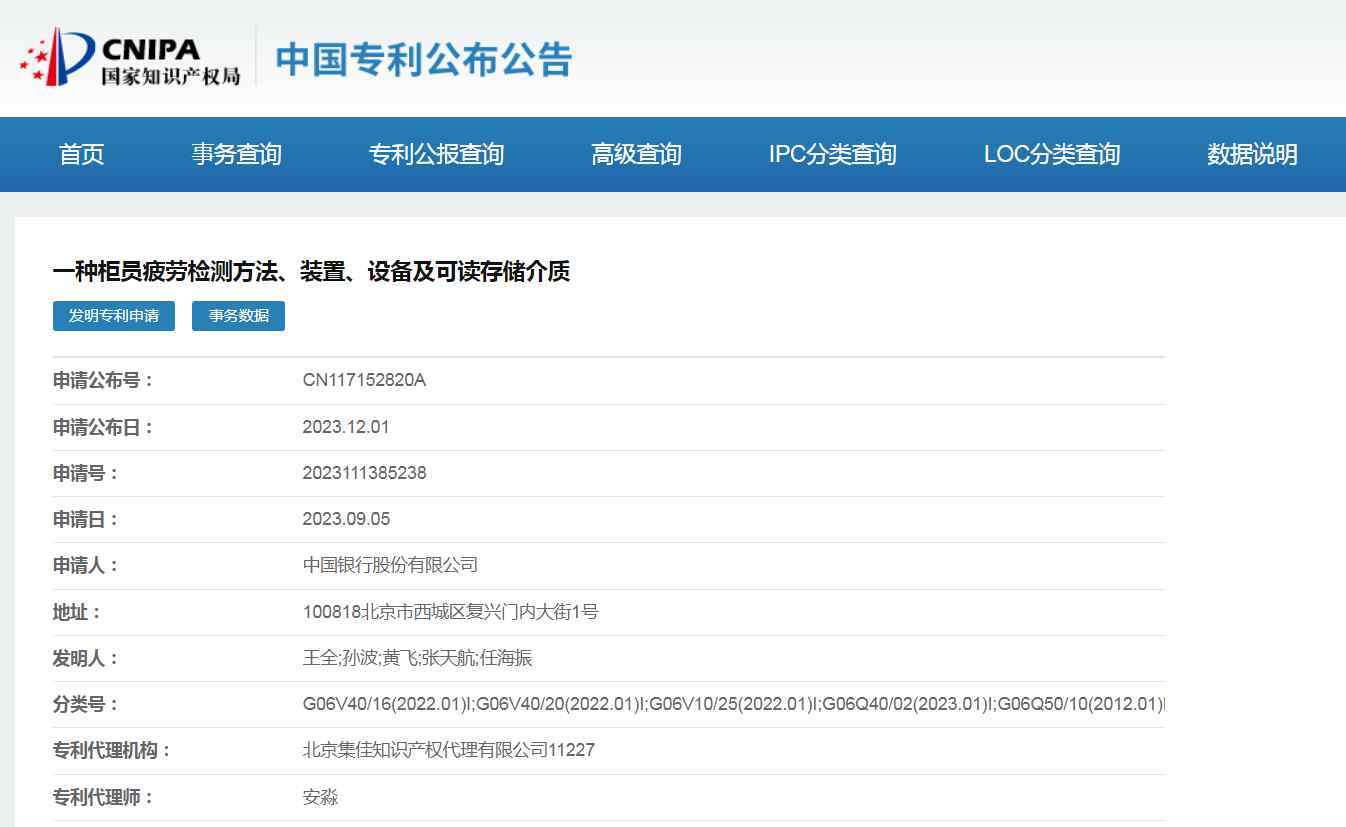Click the 事务数据 button
This screenshot has height=827, width=1346.
[x=238, y=316]
